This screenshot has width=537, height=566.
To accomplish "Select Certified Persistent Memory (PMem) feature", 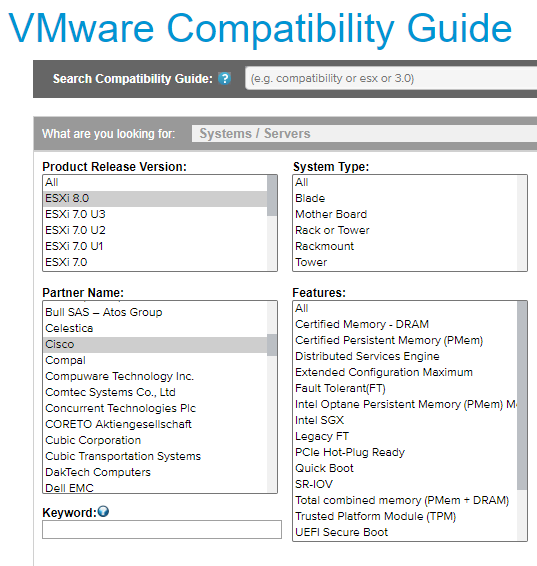I will [x=405, y=340].
